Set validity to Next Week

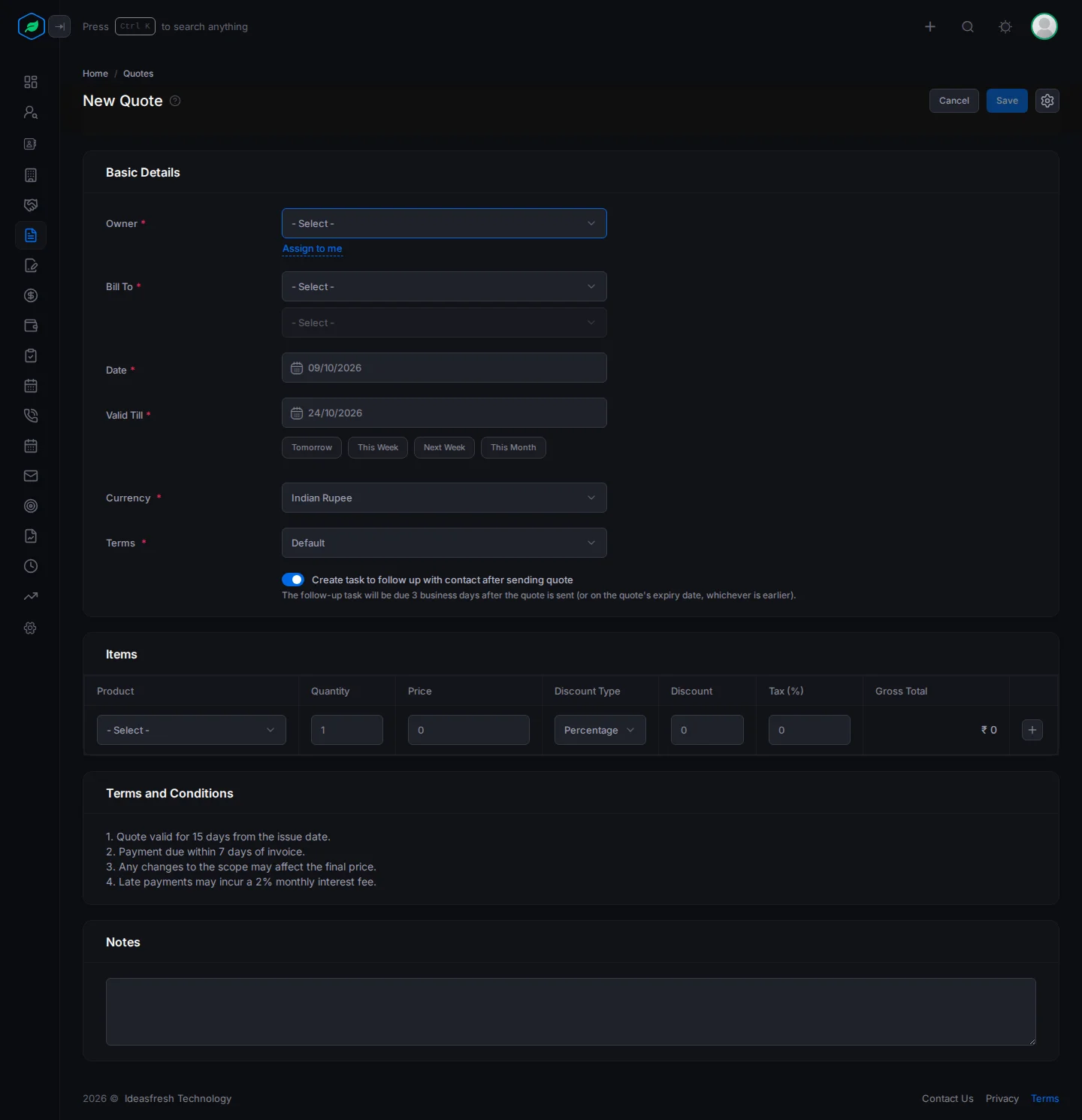444,447
